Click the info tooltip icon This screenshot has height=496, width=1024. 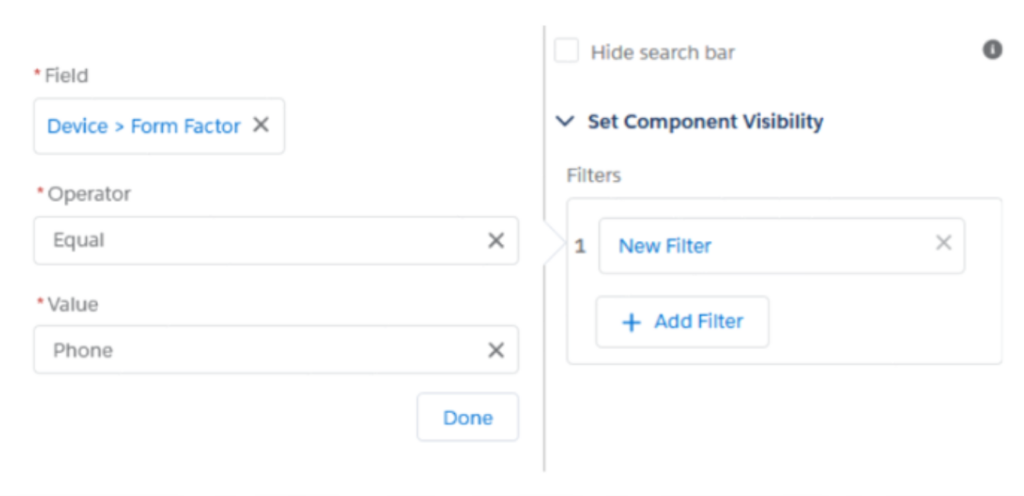(x=992, y=49)
